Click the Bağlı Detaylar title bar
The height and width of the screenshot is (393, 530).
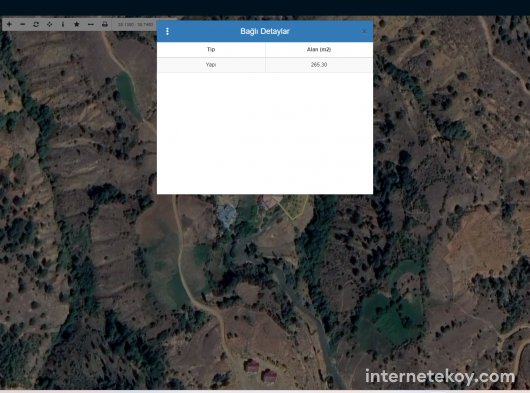pos(265,31)
